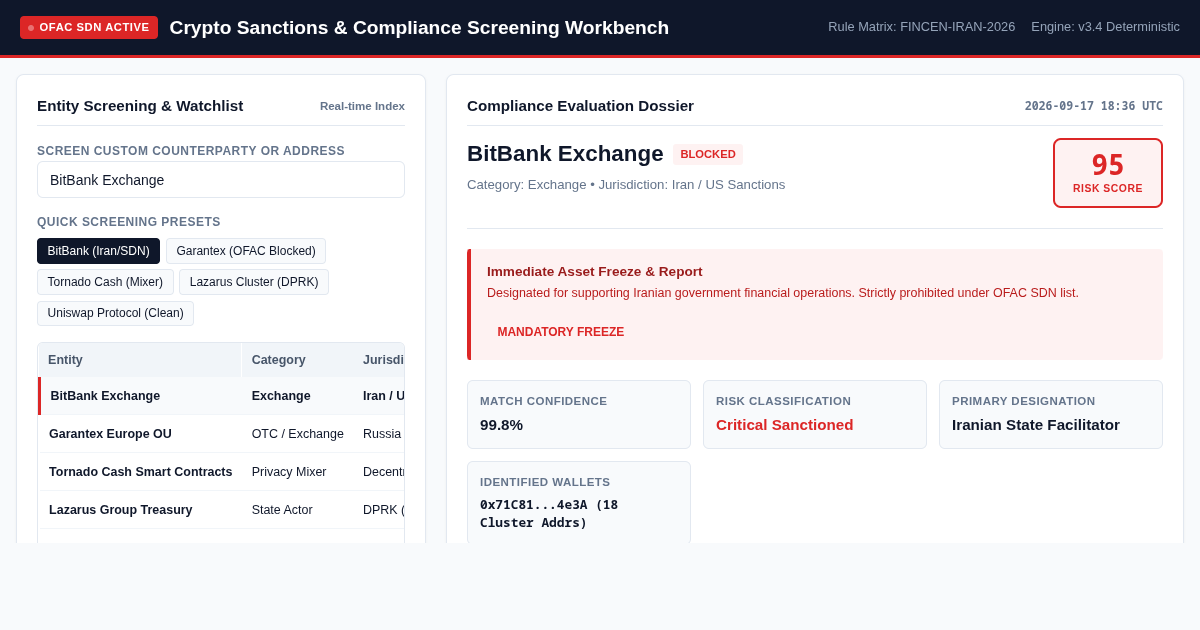The height and width of the screenshot is (630, 1200).
Task: Click the BitBank Exchange dossier title
Action: [565, 154]
